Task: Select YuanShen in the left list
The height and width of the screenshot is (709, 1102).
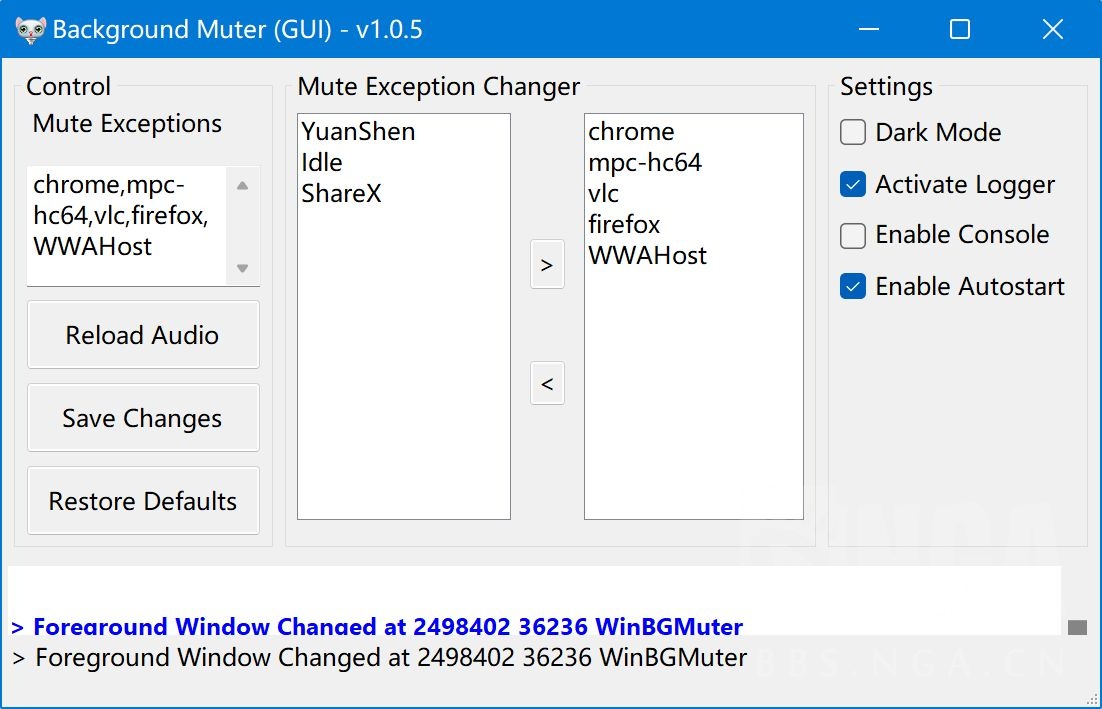Action: pyautogui.click(x=358, y=132)
